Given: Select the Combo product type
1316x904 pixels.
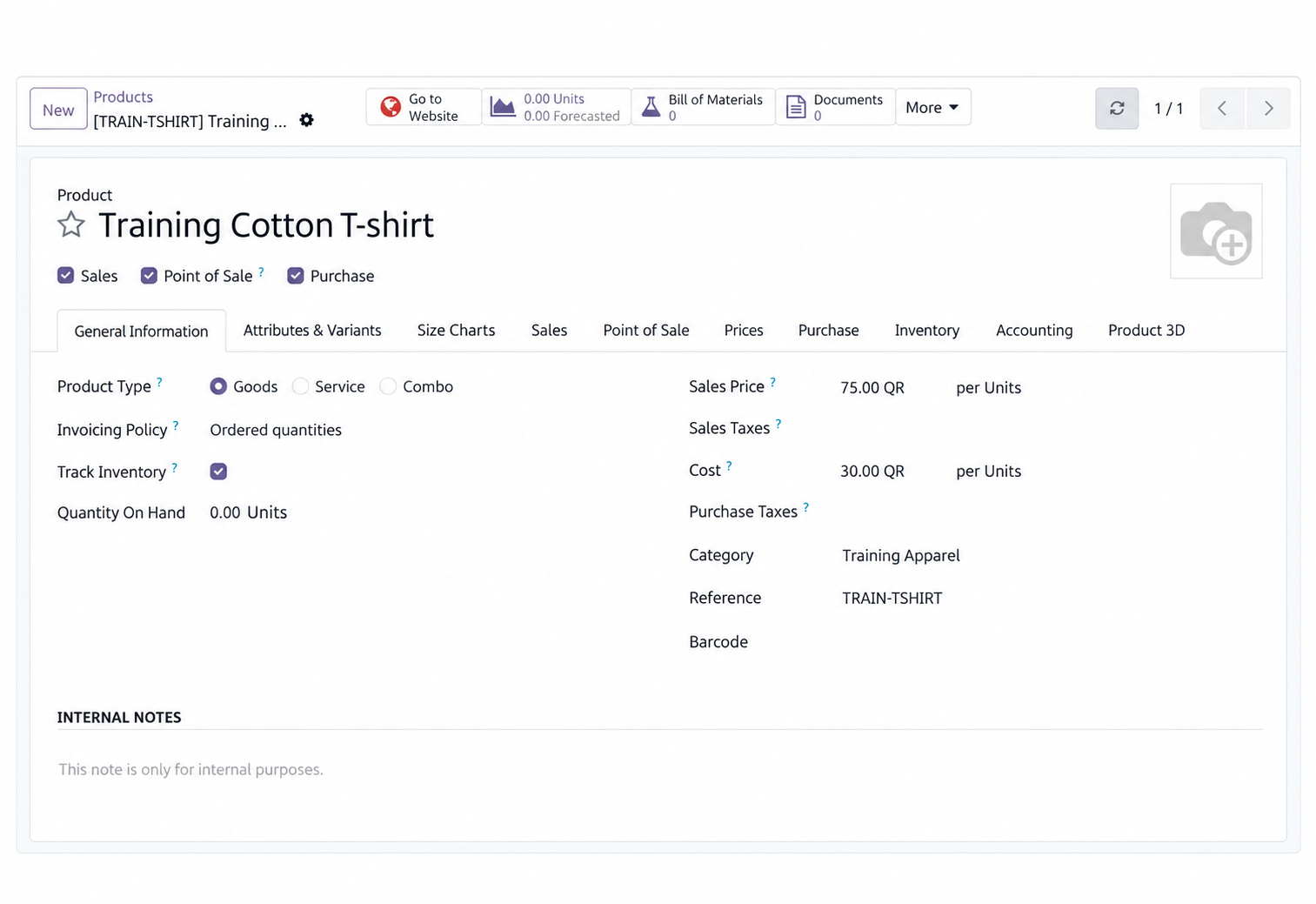Looking at the screenshot, I should point(388,386).
